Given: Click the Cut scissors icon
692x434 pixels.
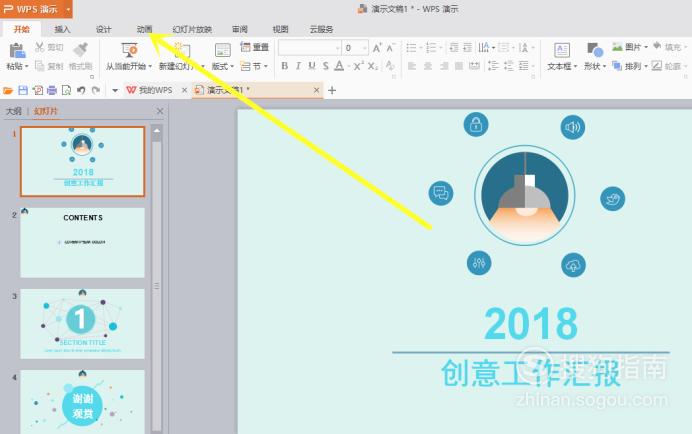Looking at the screenshot, I should [x=40, y=47].
